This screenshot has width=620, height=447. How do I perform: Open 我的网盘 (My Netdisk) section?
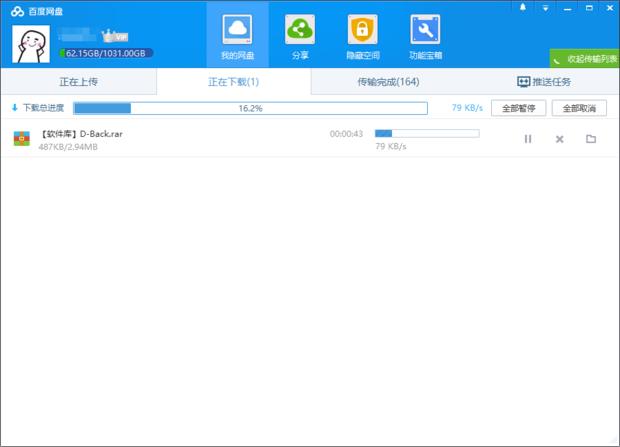pos(237,36)
